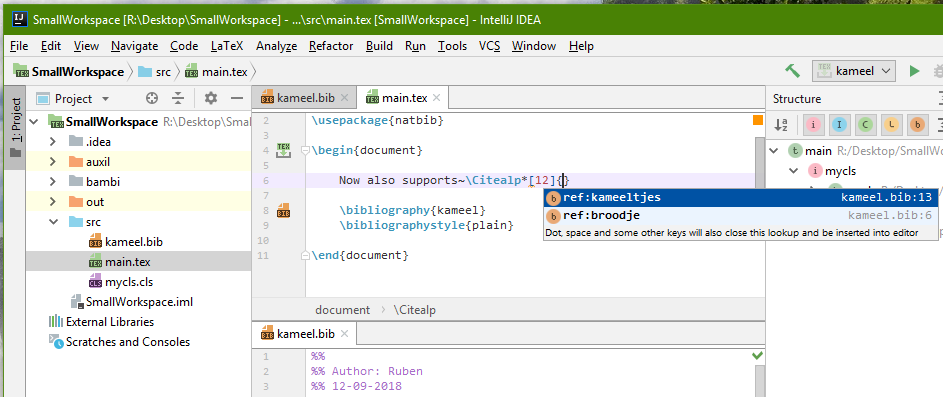Image resolution: width=943 pixels, height=397 pixels.
Task: Open the File menu
Action: click(19, 46)
